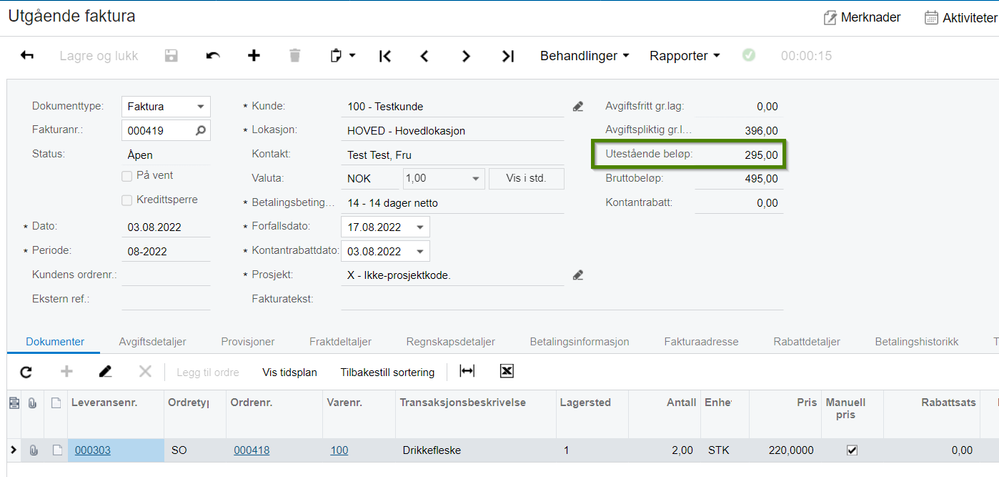Open the Dokumenttype Faktura dropdown
Viewport: 999px width, 477px height.
[x=200, y=106]
